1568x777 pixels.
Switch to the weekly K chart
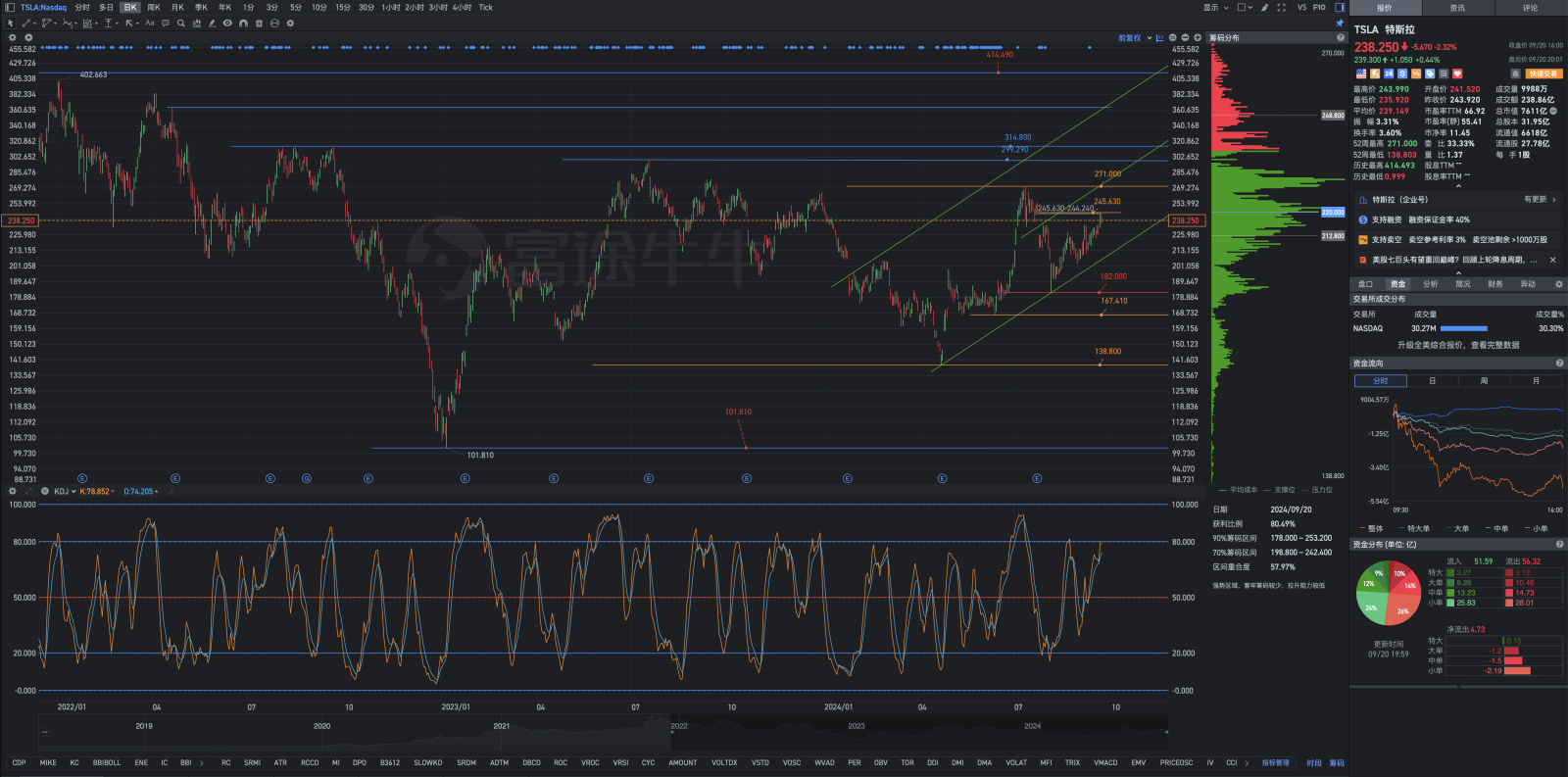(x=154, y=7)
